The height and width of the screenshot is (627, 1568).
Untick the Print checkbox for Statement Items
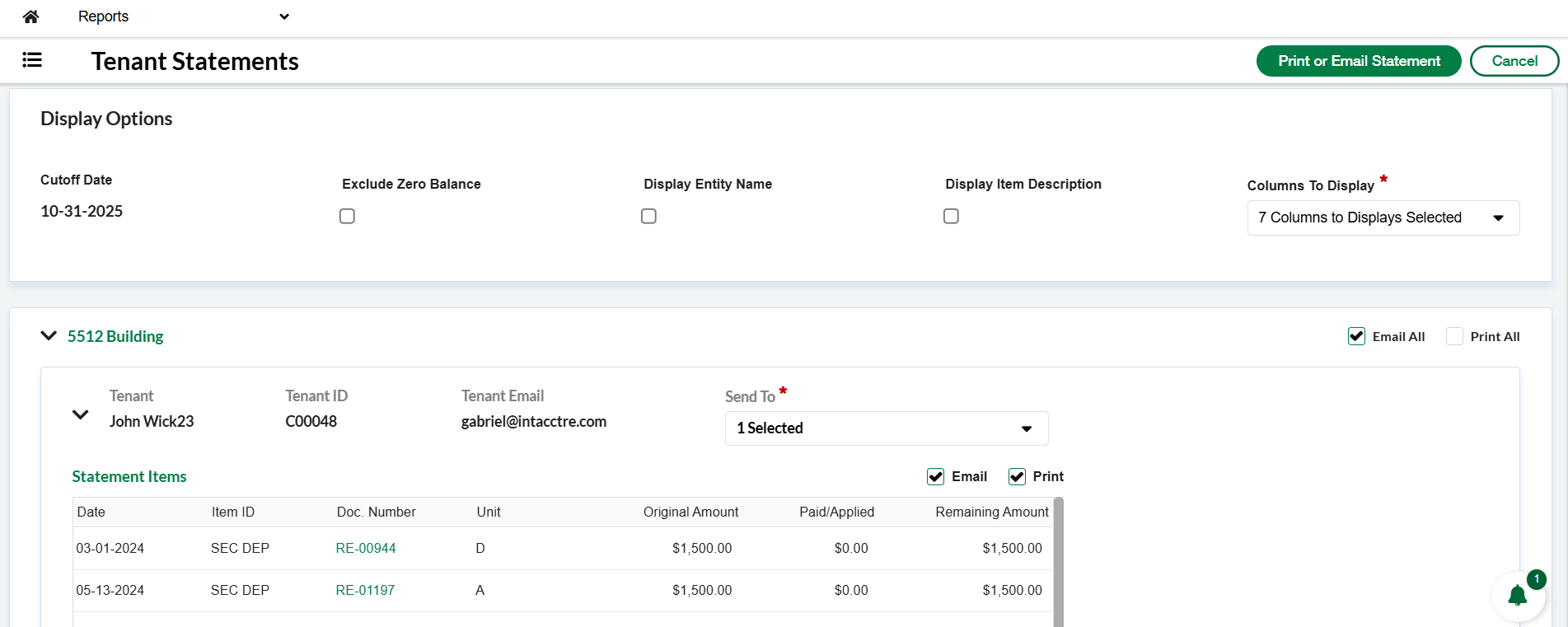(x=1017, y=476)
